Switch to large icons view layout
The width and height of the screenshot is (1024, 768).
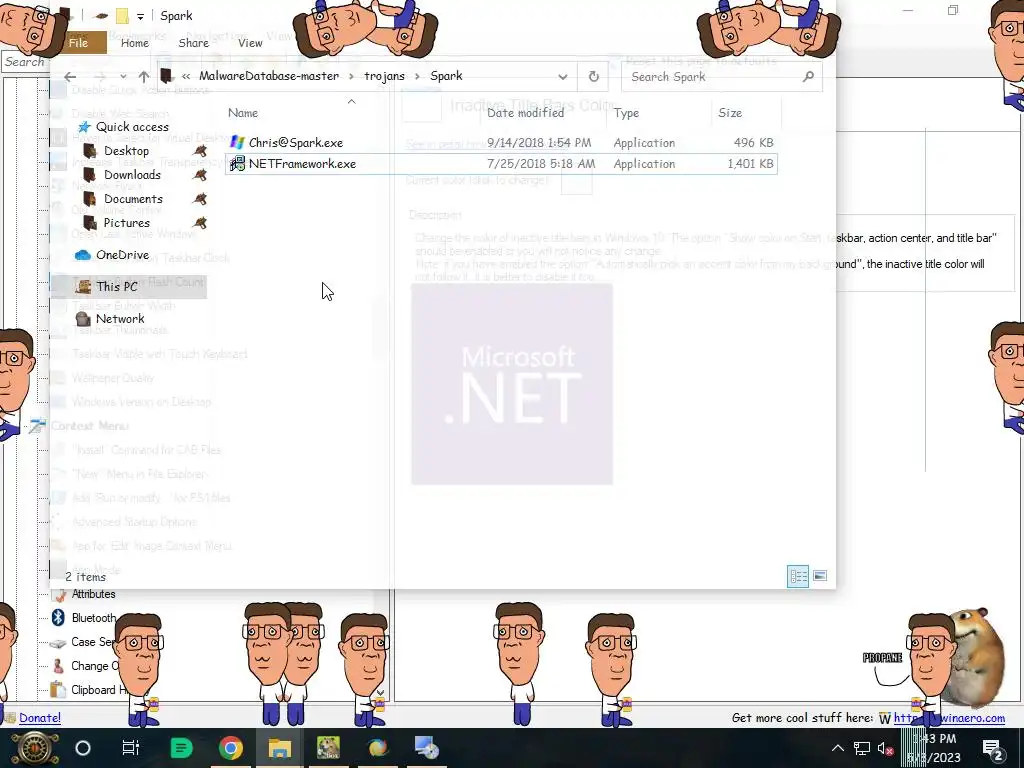click(x=820, y=576)
